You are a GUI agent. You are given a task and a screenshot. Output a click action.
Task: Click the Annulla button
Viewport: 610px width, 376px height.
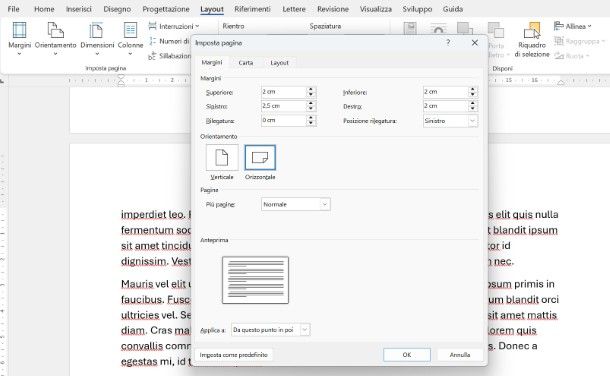(x=460, y=355)
